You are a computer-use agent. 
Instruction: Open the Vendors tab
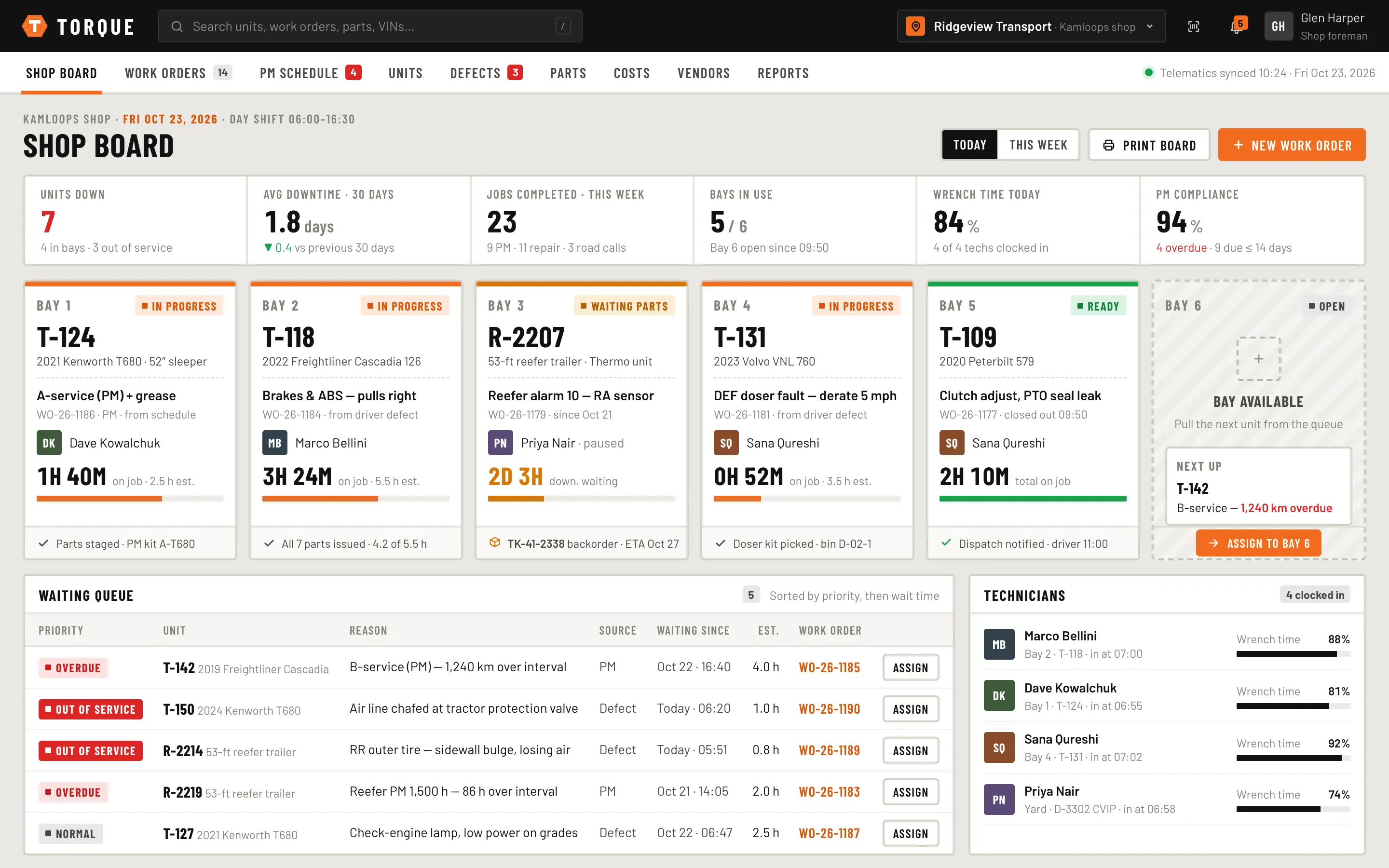[x=704, y=73]
